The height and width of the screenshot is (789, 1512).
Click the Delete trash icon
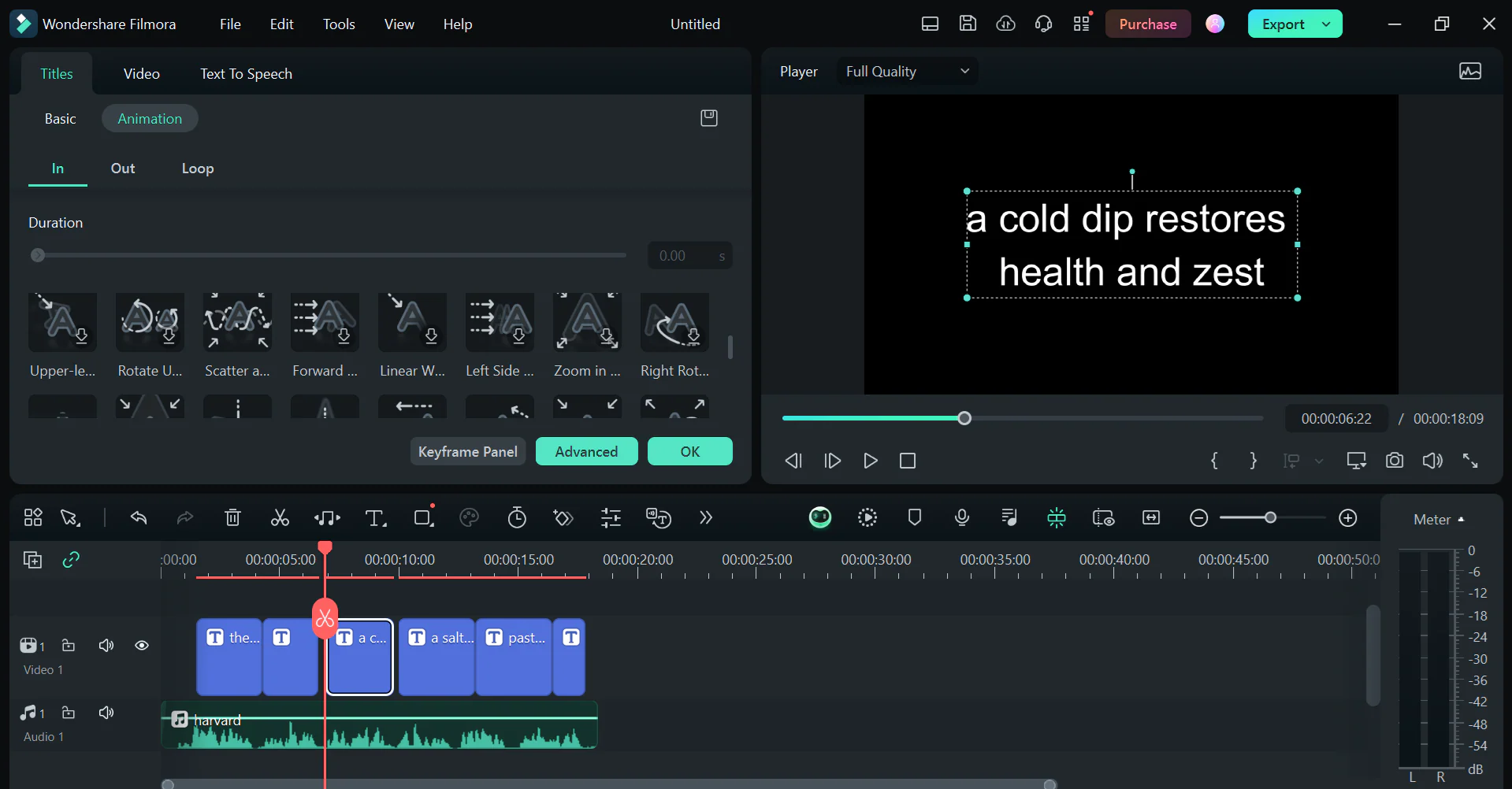pyautogui.click(x=232, y=518)
